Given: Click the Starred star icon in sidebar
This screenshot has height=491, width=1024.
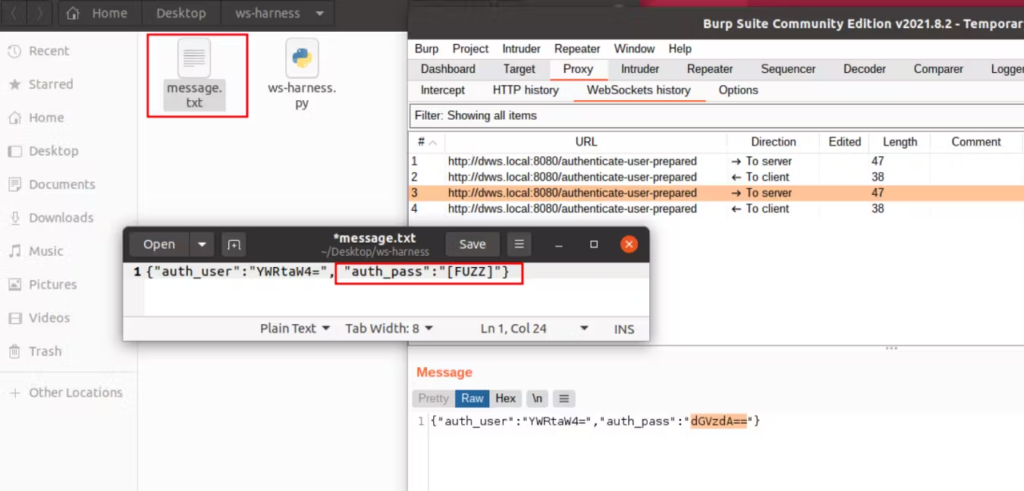Looking at the screenshot, I should click(14, 84).
